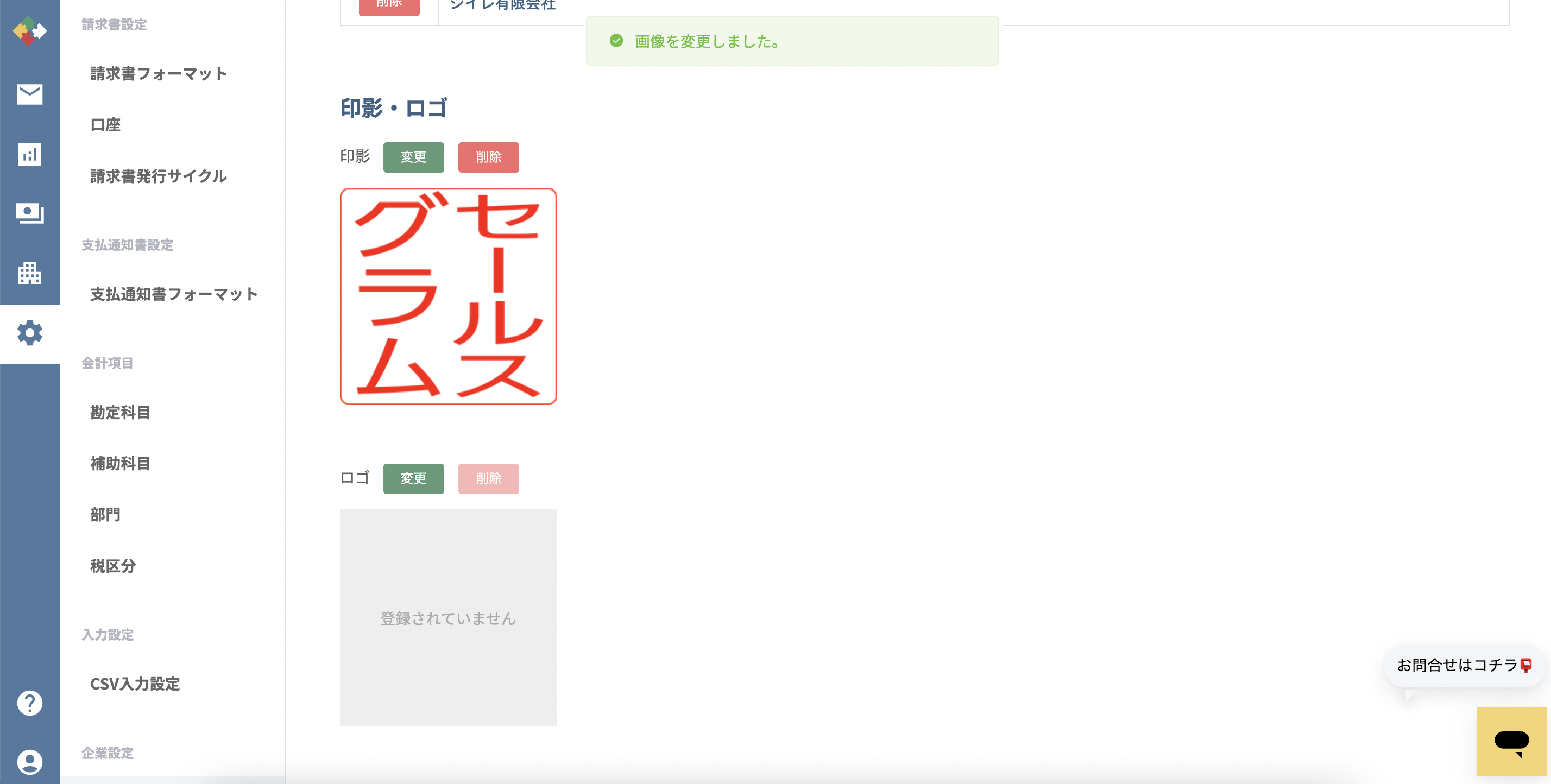
Task: Open 口座 settings page
Action: (x=105, y=125)
